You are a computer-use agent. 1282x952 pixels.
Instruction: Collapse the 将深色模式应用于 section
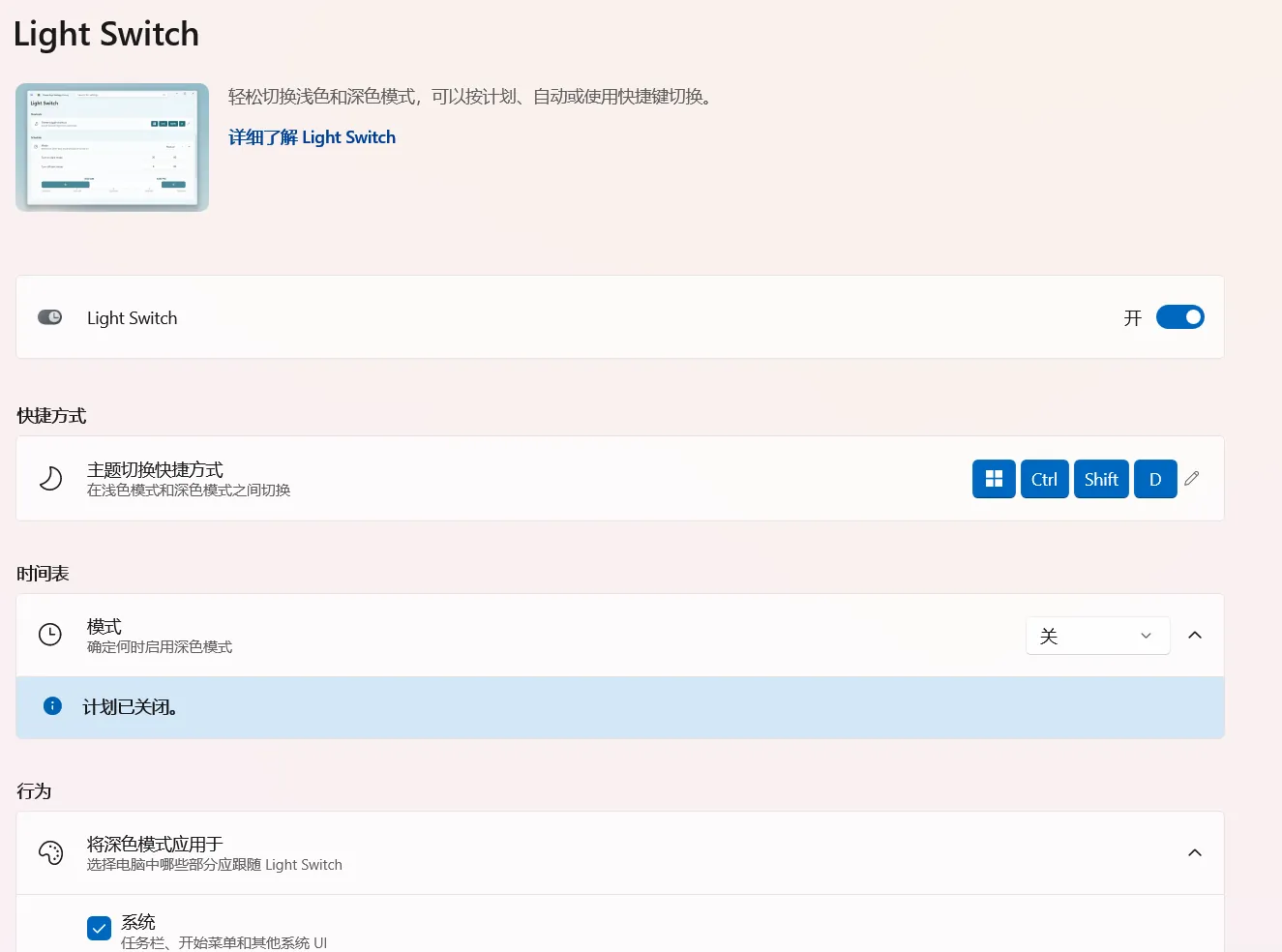pos(1195,852)
